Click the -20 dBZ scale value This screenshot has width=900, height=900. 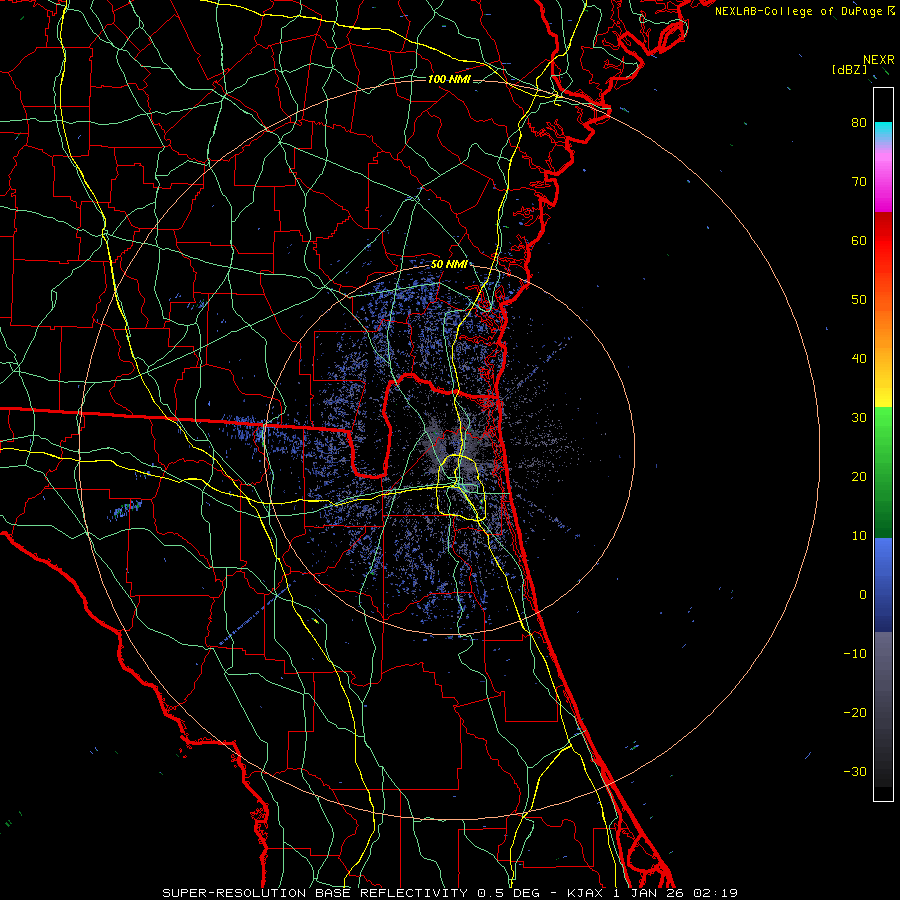(x=855, y=712)
